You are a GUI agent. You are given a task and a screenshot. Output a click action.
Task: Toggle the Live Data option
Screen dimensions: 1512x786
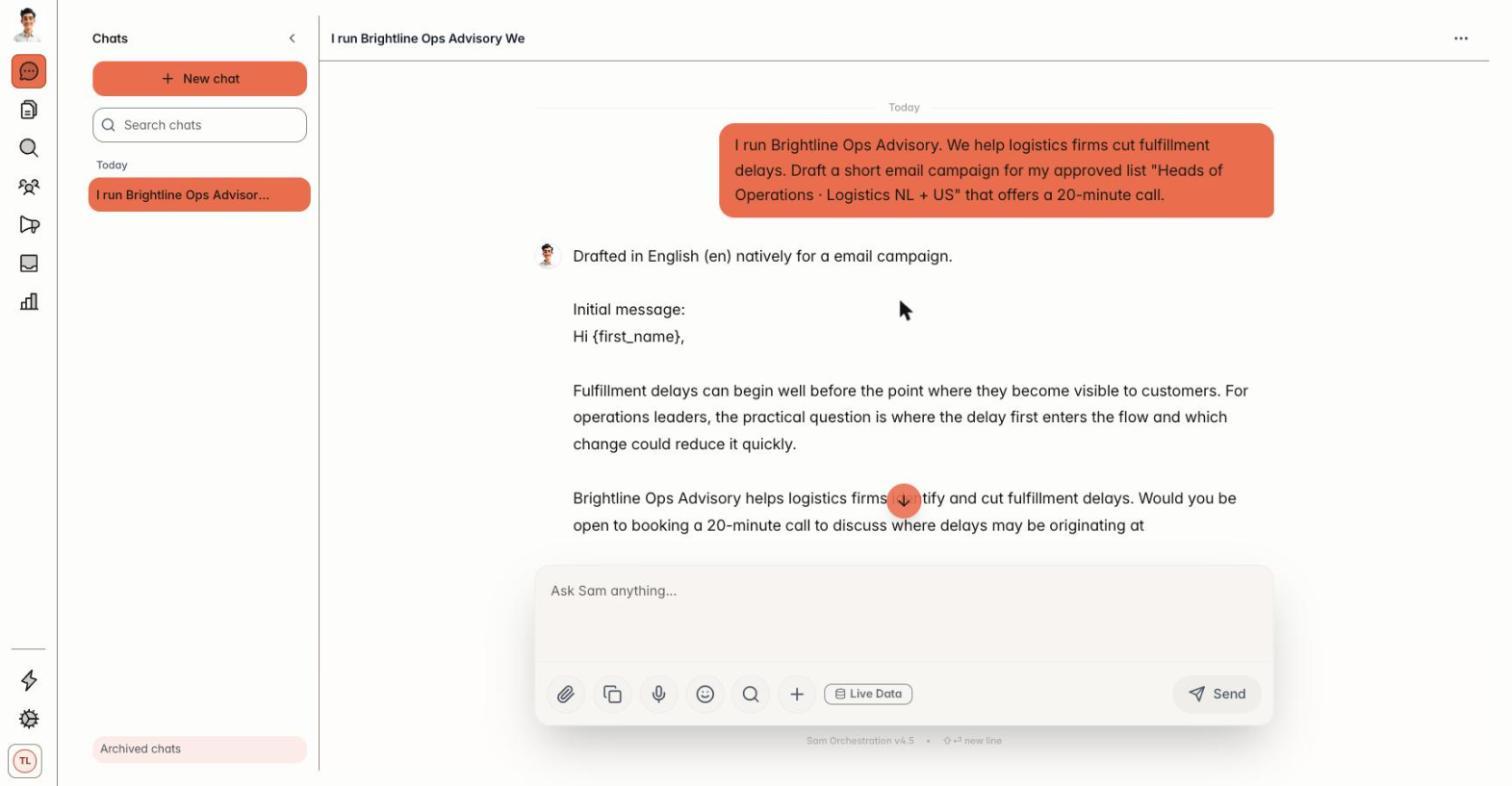868,694
